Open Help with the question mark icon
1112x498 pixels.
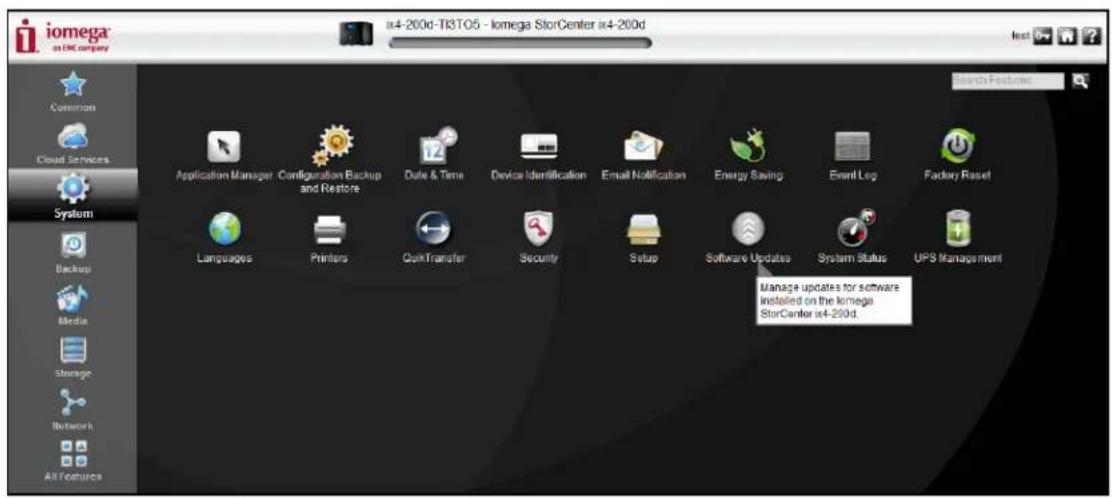1089,35
